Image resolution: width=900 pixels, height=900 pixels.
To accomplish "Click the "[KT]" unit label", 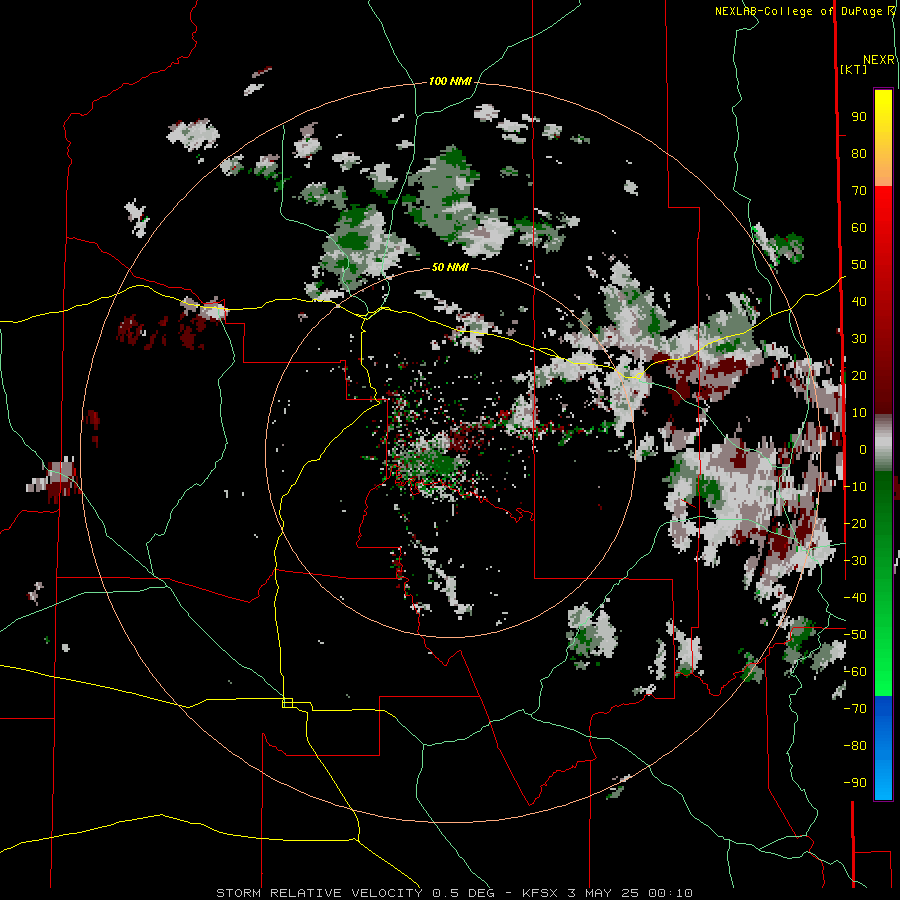I will pos(854,69).
